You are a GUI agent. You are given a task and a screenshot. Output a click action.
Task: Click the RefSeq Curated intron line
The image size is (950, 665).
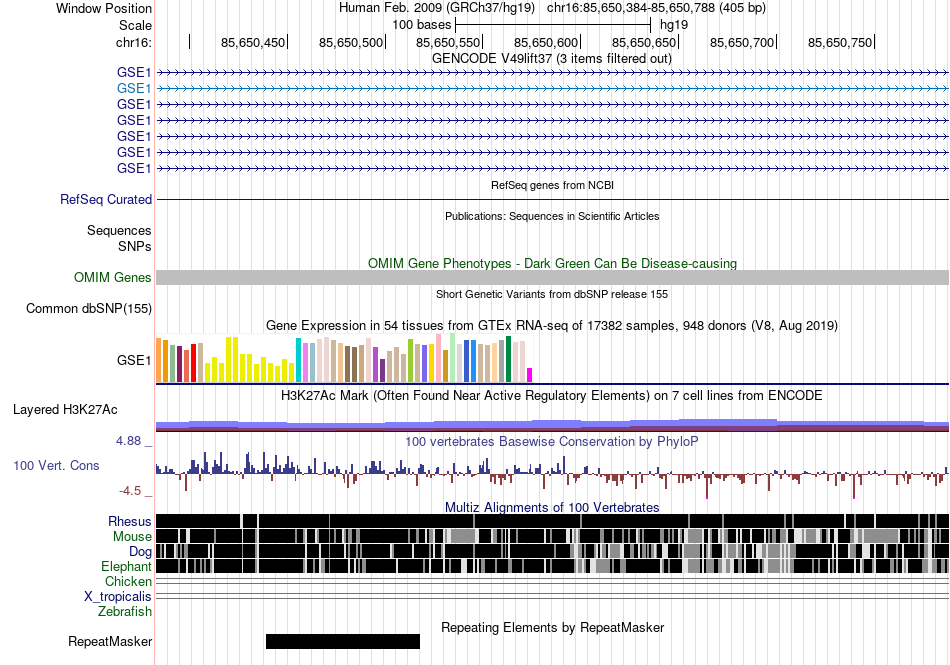pyautogui.click(x=553, y=199)
